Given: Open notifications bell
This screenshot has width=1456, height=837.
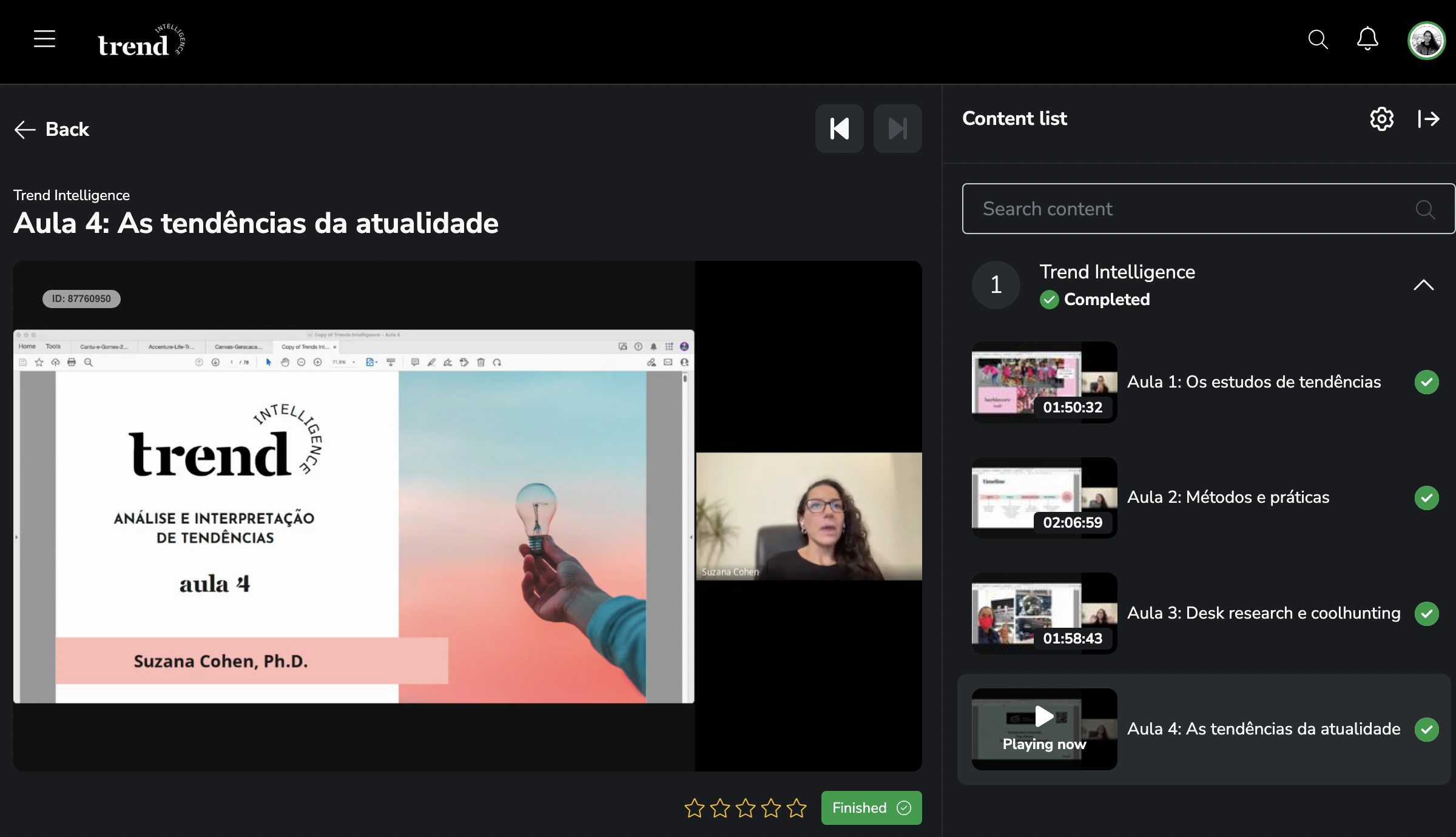Looking at the screenshot, I should click(x=1367, y=39).
